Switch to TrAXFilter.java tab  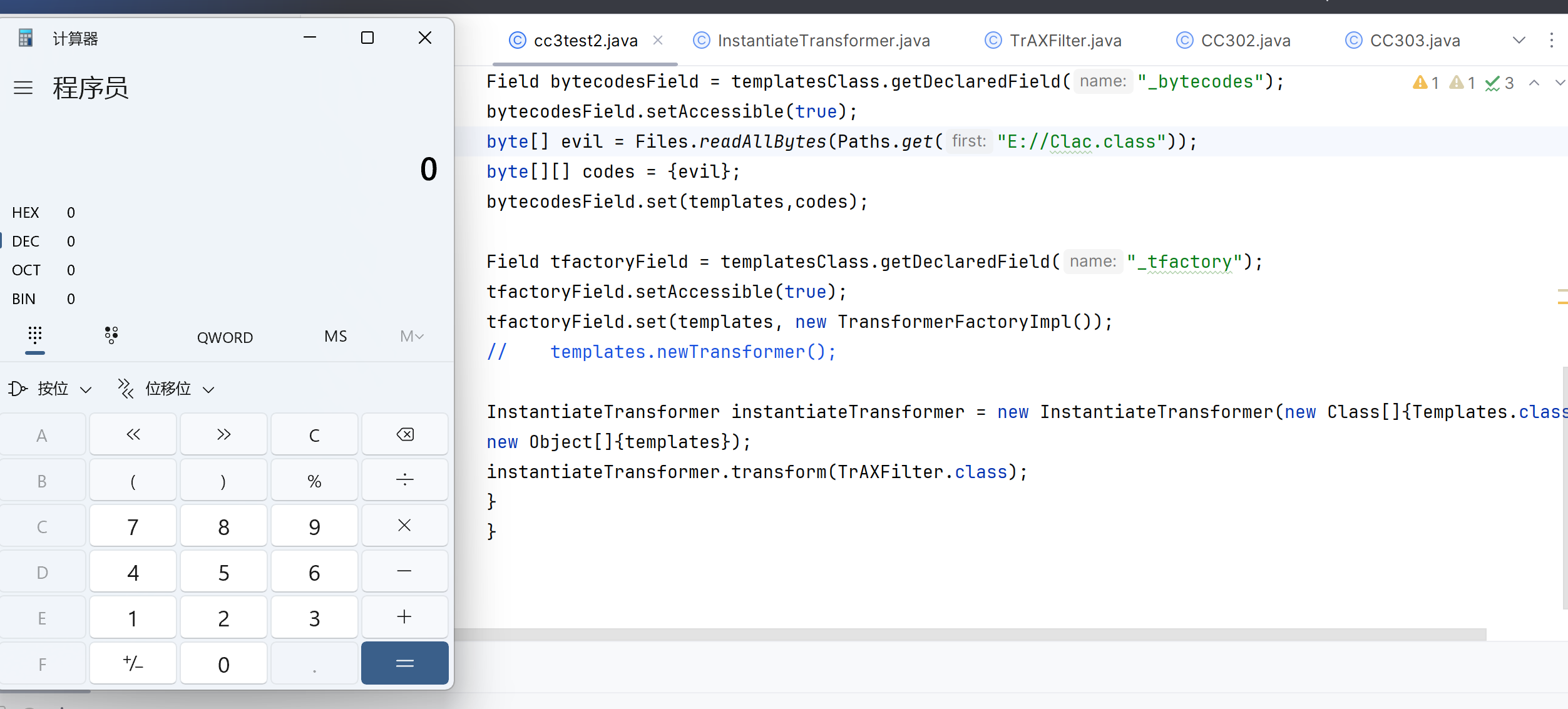(x=1053, y=40)
